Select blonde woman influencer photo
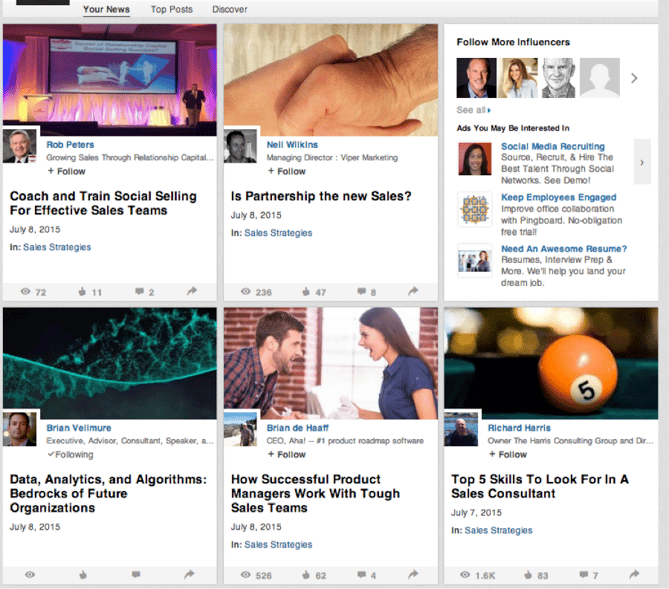 click(x=518, y=78)
